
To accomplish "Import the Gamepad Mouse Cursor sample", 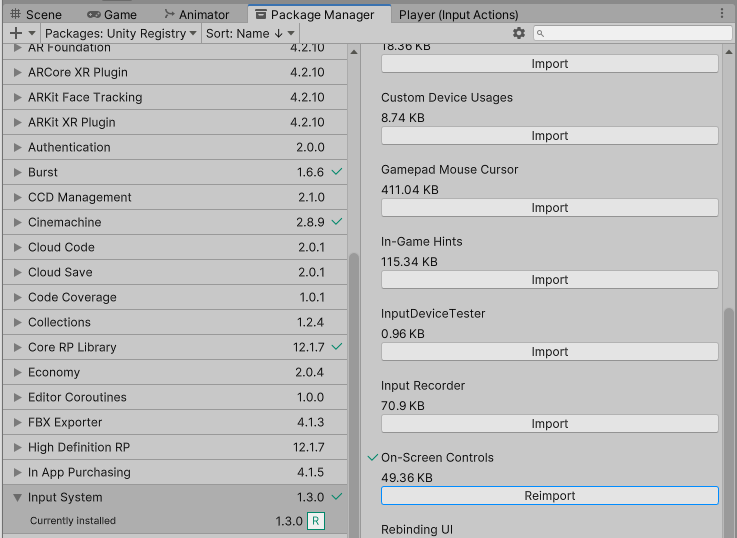I will (x=549, y=208).
